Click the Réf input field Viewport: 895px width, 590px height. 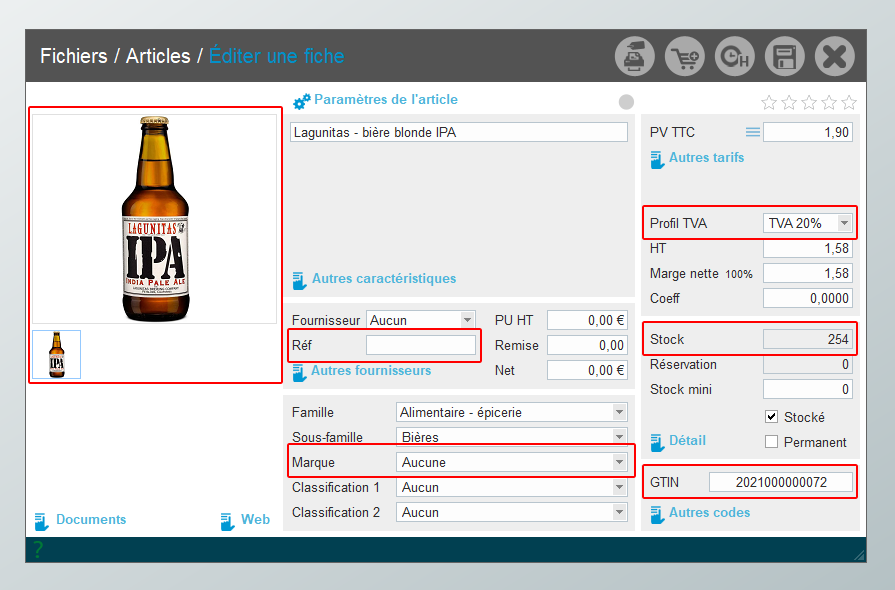coord(421,345)
